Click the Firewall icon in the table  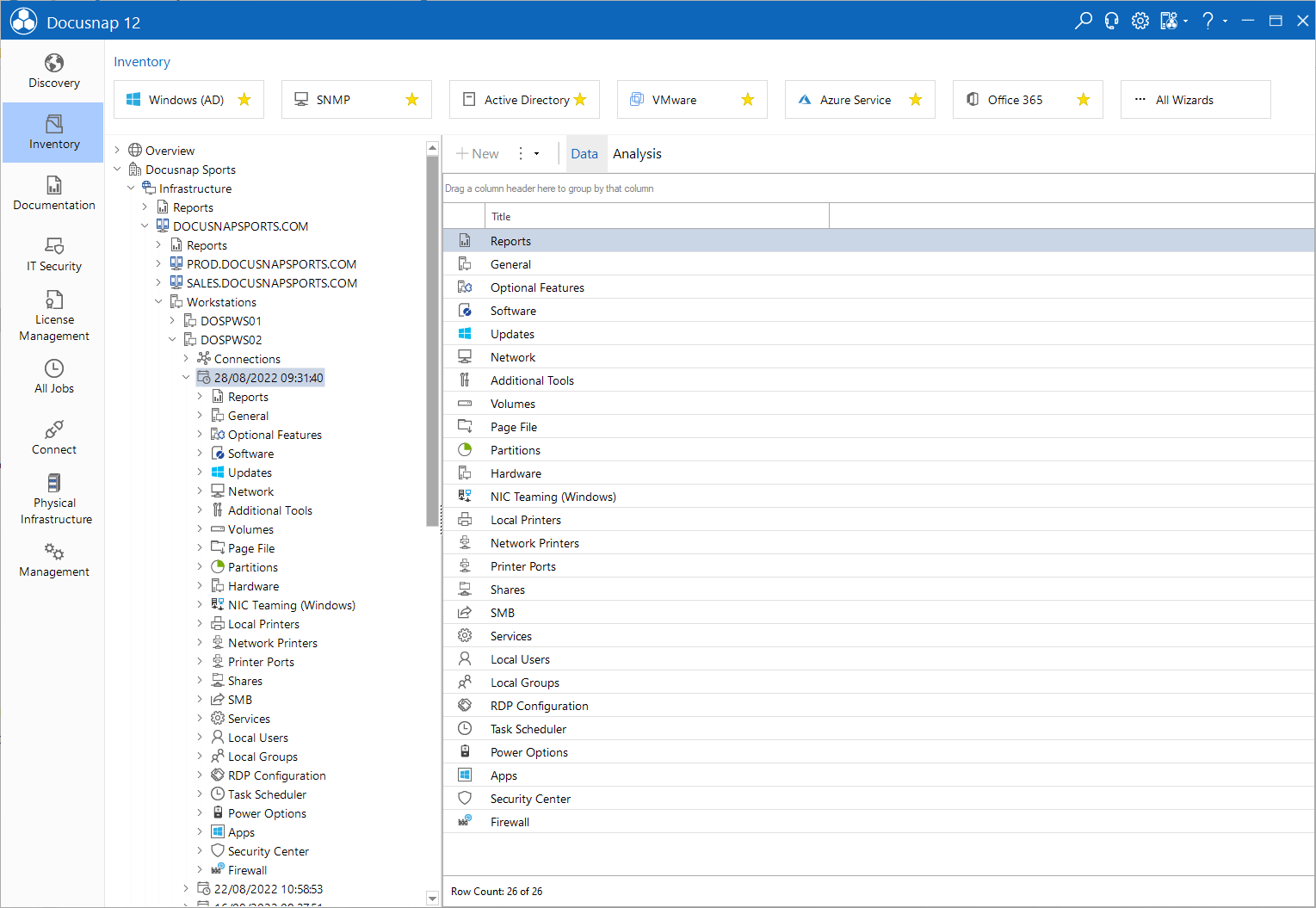tap(465, 822)
